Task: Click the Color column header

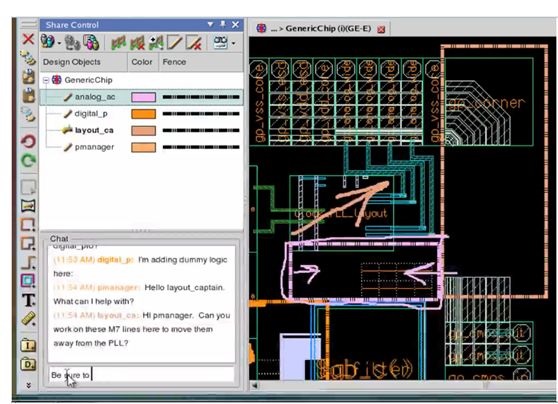Action: pos(143,62)
